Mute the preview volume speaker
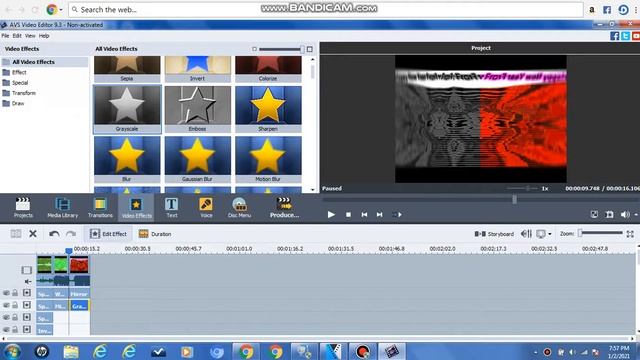Image resolution: width=640 pixels, height=360 pixels. [624, 214]
